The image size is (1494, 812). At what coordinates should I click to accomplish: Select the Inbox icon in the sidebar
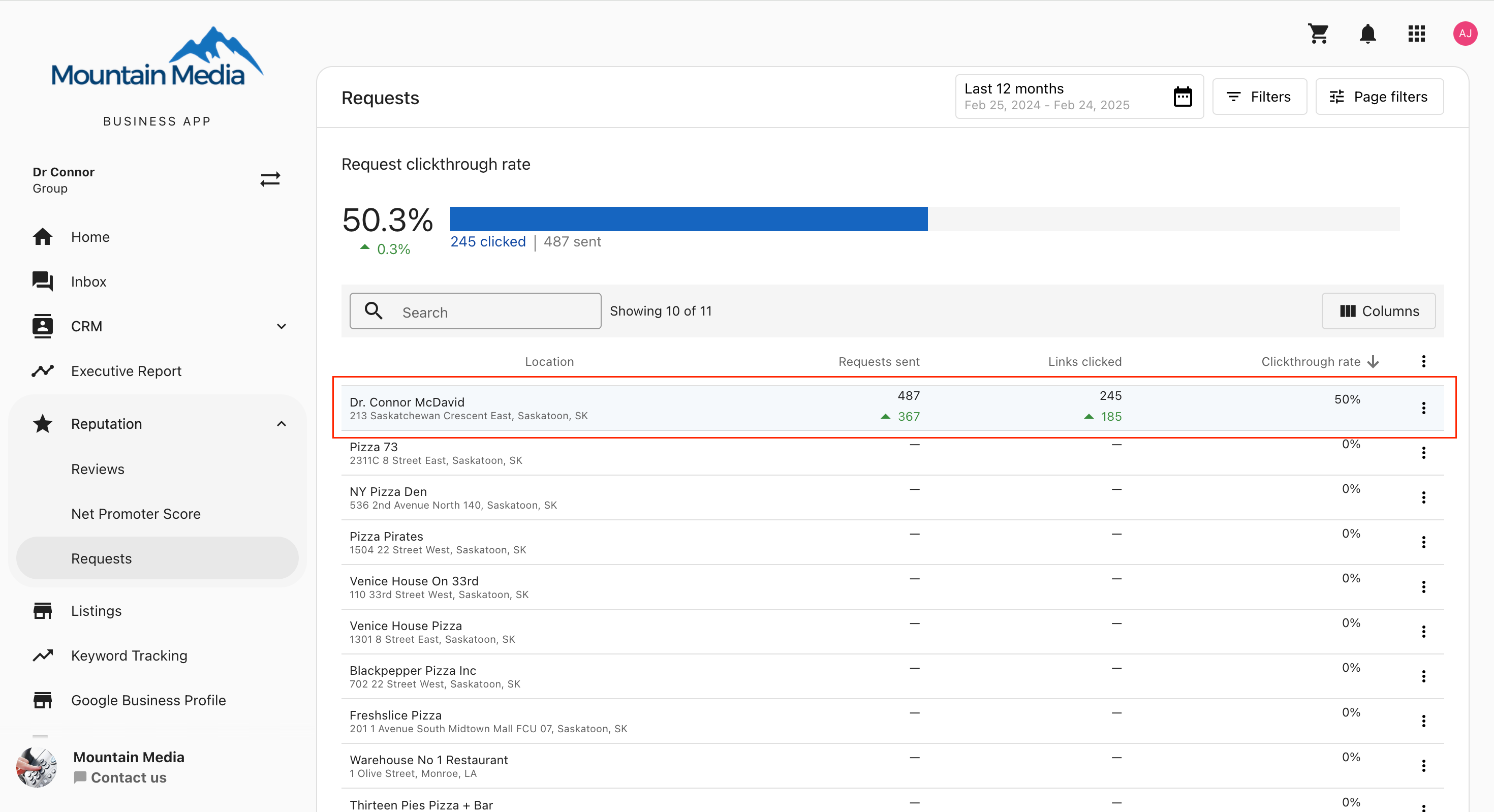tap(42, 282)
